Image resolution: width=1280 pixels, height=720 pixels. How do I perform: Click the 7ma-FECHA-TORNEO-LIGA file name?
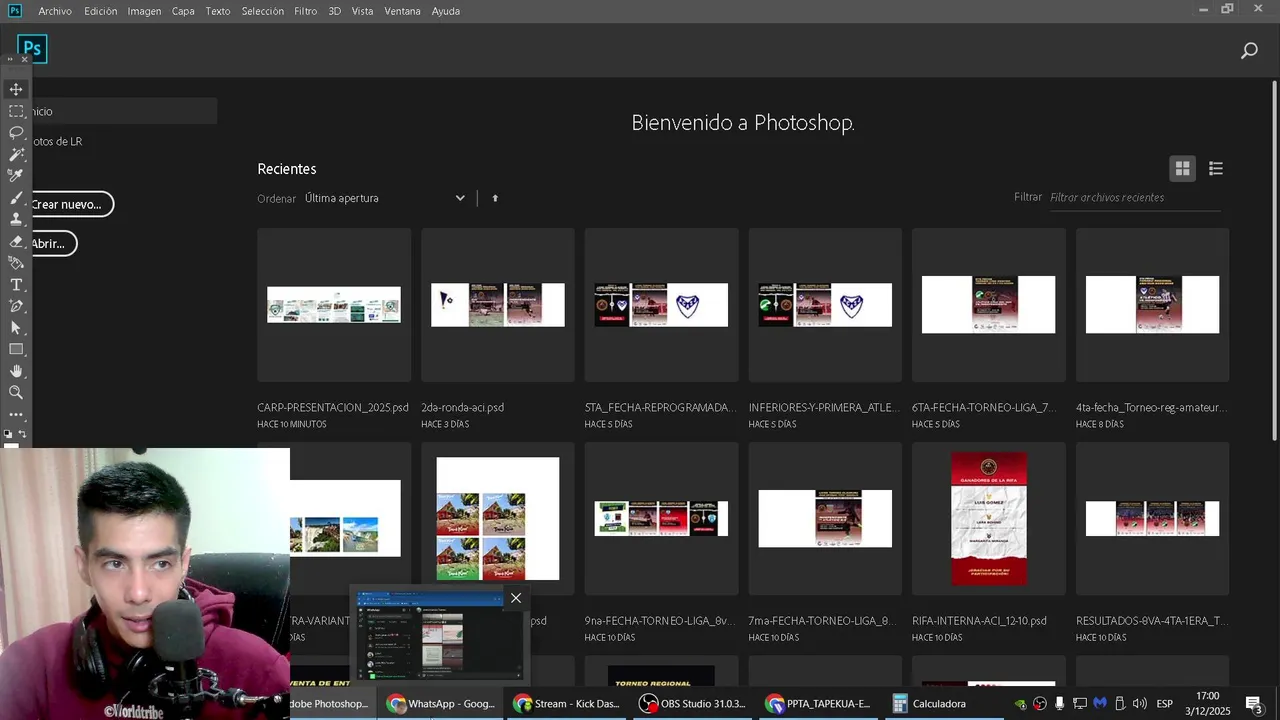[822, 621]
